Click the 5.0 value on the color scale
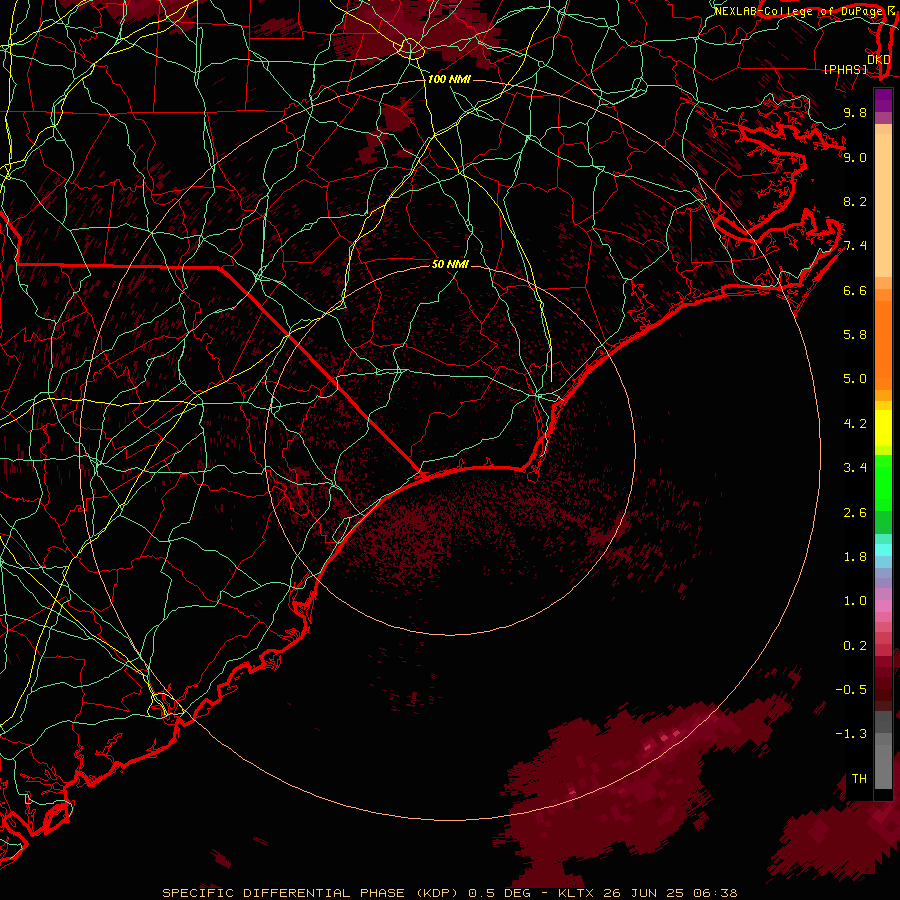 [x=855, y=379]
